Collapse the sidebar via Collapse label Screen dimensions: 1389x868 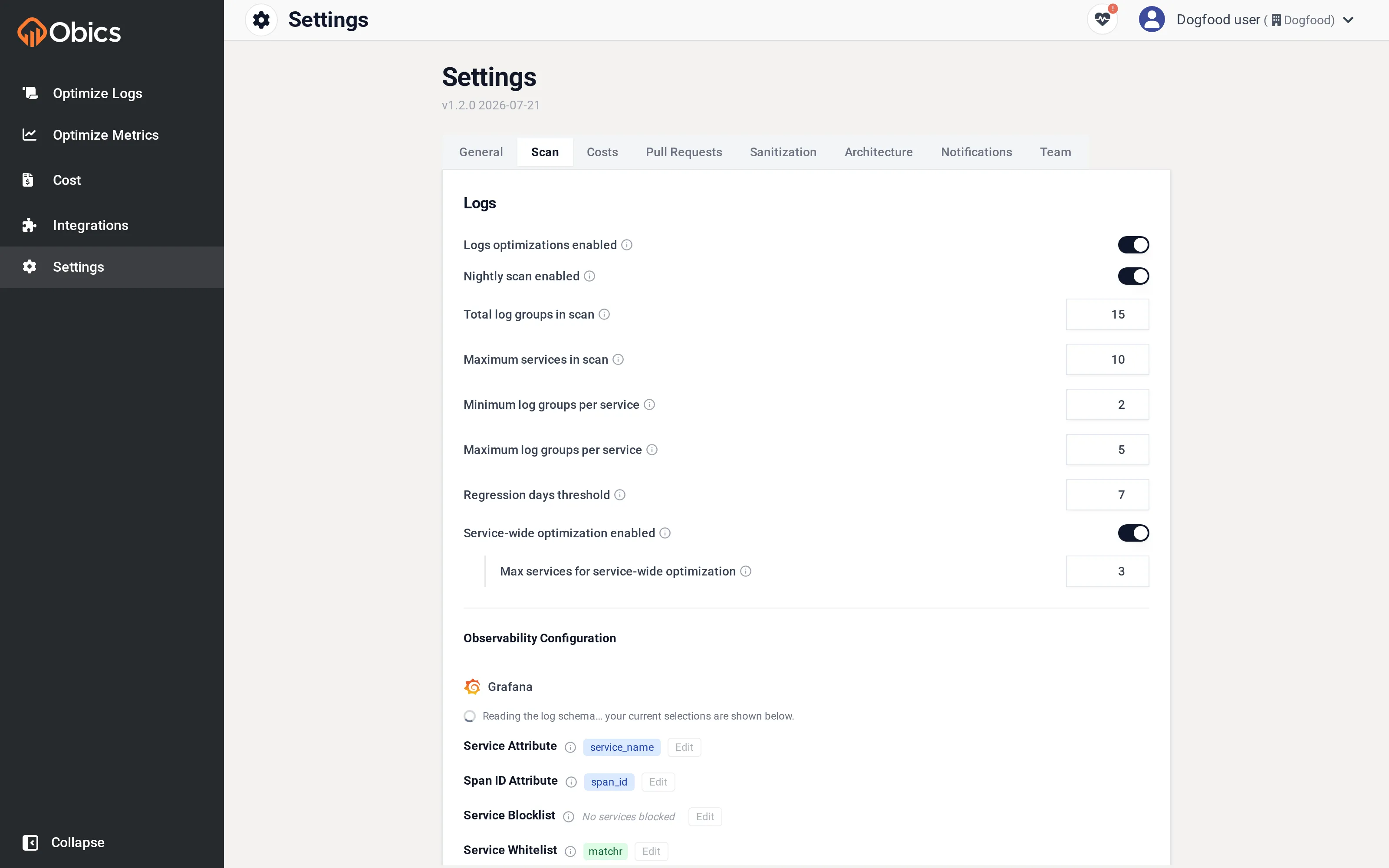[78, 842]
